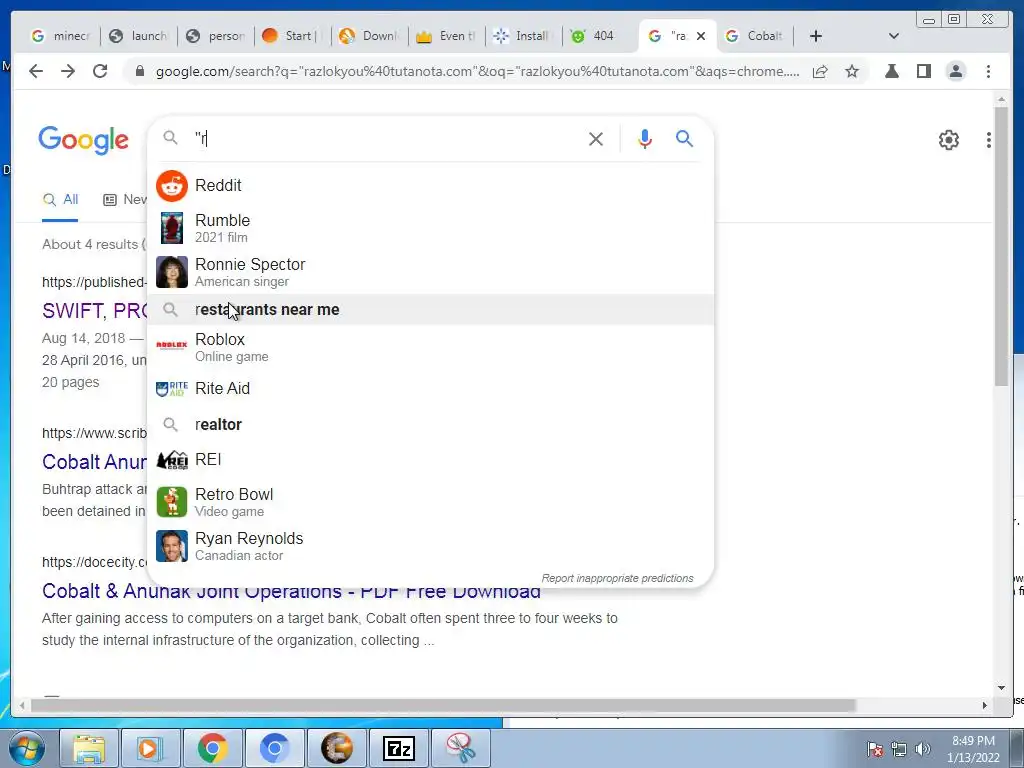Click Report inappropriate predictions
The width and height of the screenshot is (1024, 768).
pos(617,578)
